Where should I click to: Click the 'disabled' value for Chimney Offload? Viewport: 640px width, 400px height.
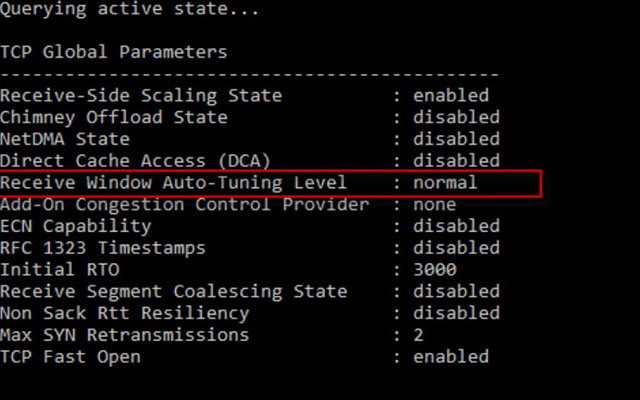click(456, 117)
